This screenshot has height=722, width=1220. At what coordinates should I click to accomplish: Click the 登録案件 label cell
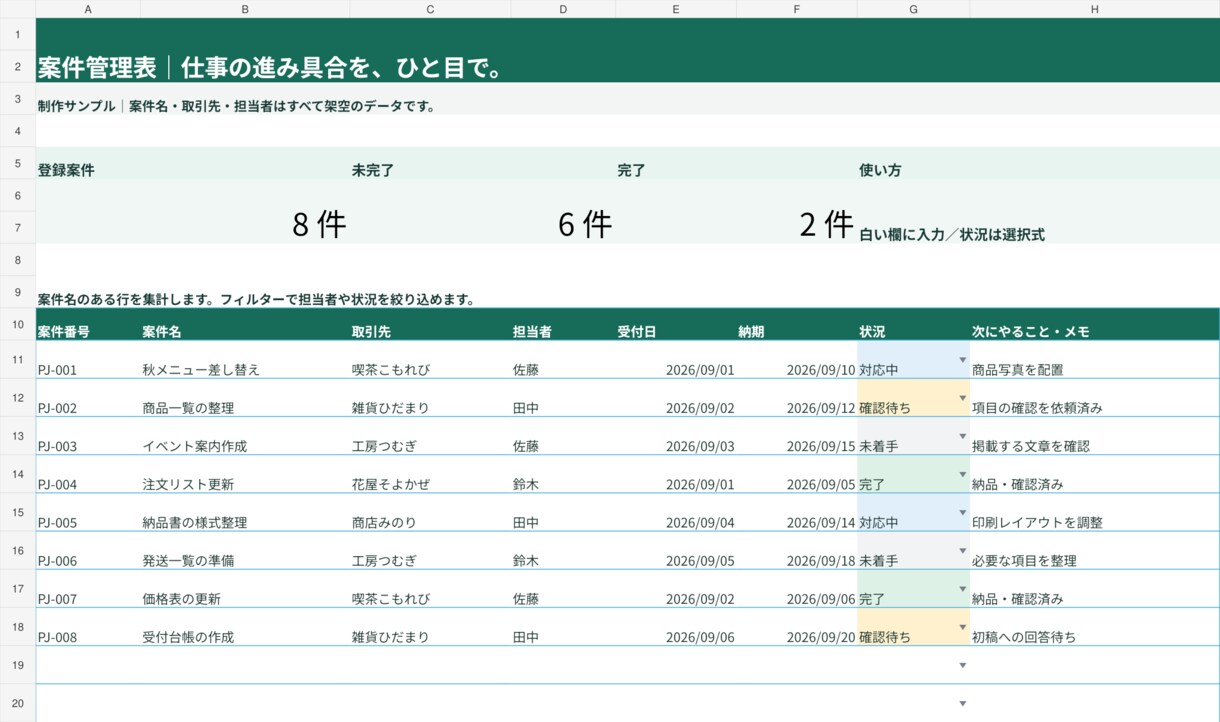(x=193, y=163)
